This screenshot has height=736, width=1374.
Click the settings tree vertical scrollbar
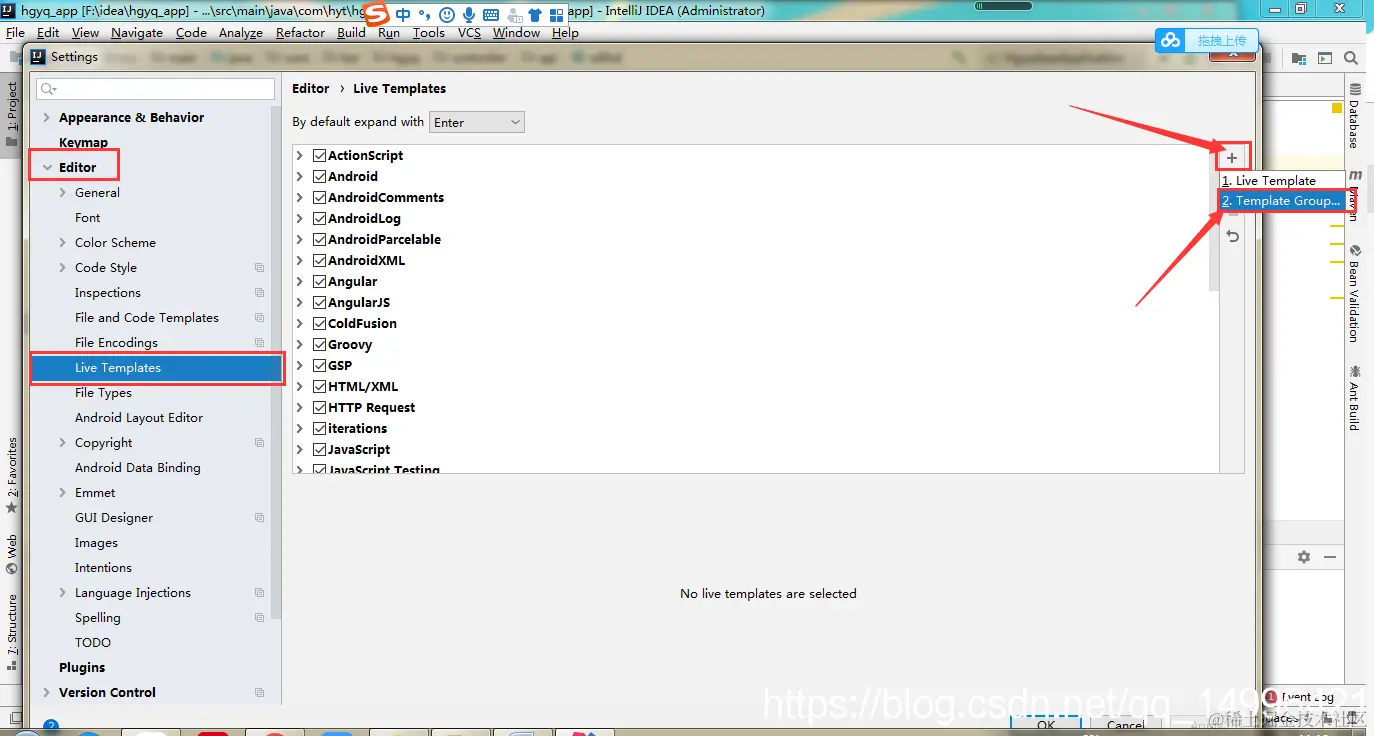(x=276, y=360)
